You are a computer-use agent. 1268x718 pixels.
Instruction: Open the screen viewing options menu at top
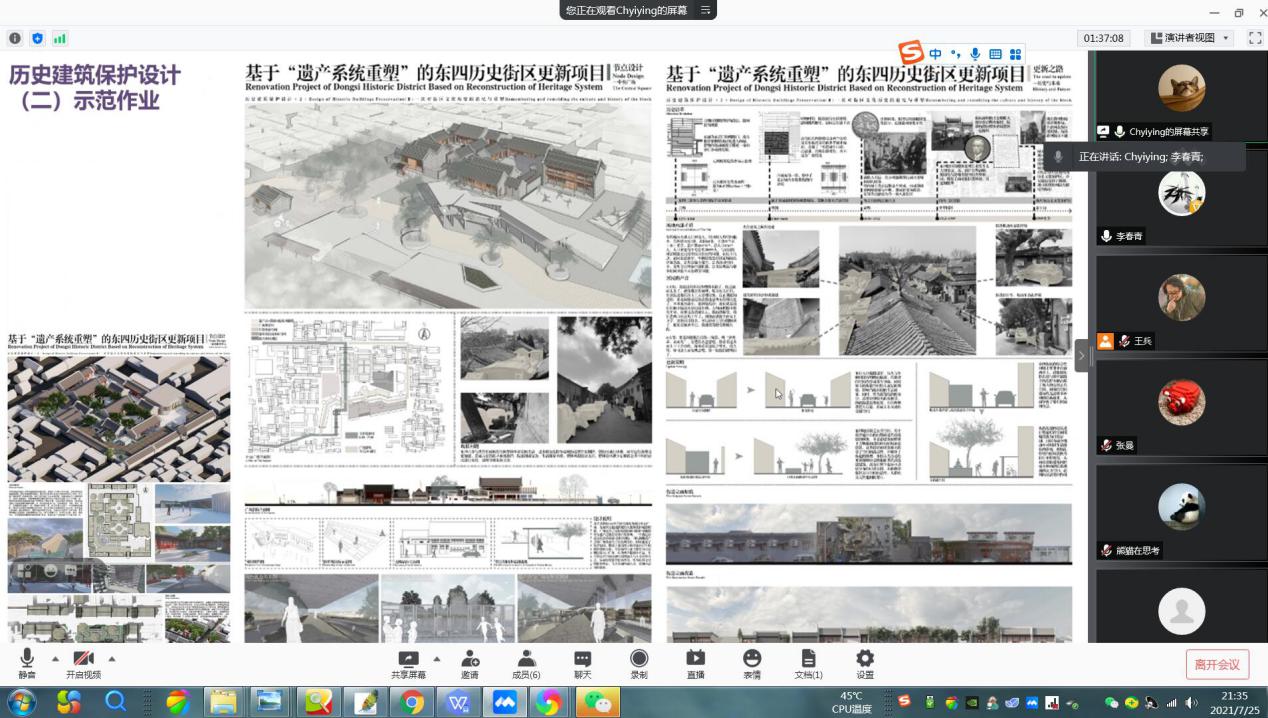pyautogui.click(x=705, y=10)
